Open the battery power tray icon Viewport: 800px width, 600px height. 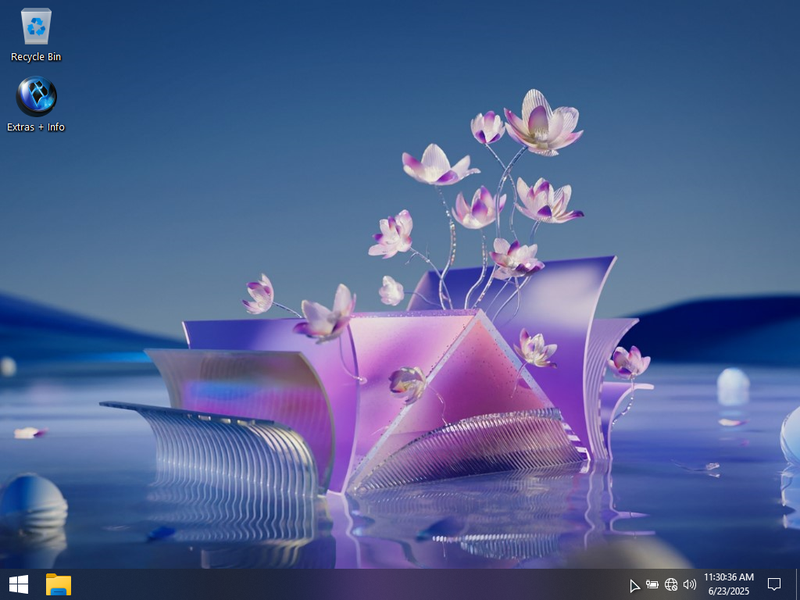[652, 584]
